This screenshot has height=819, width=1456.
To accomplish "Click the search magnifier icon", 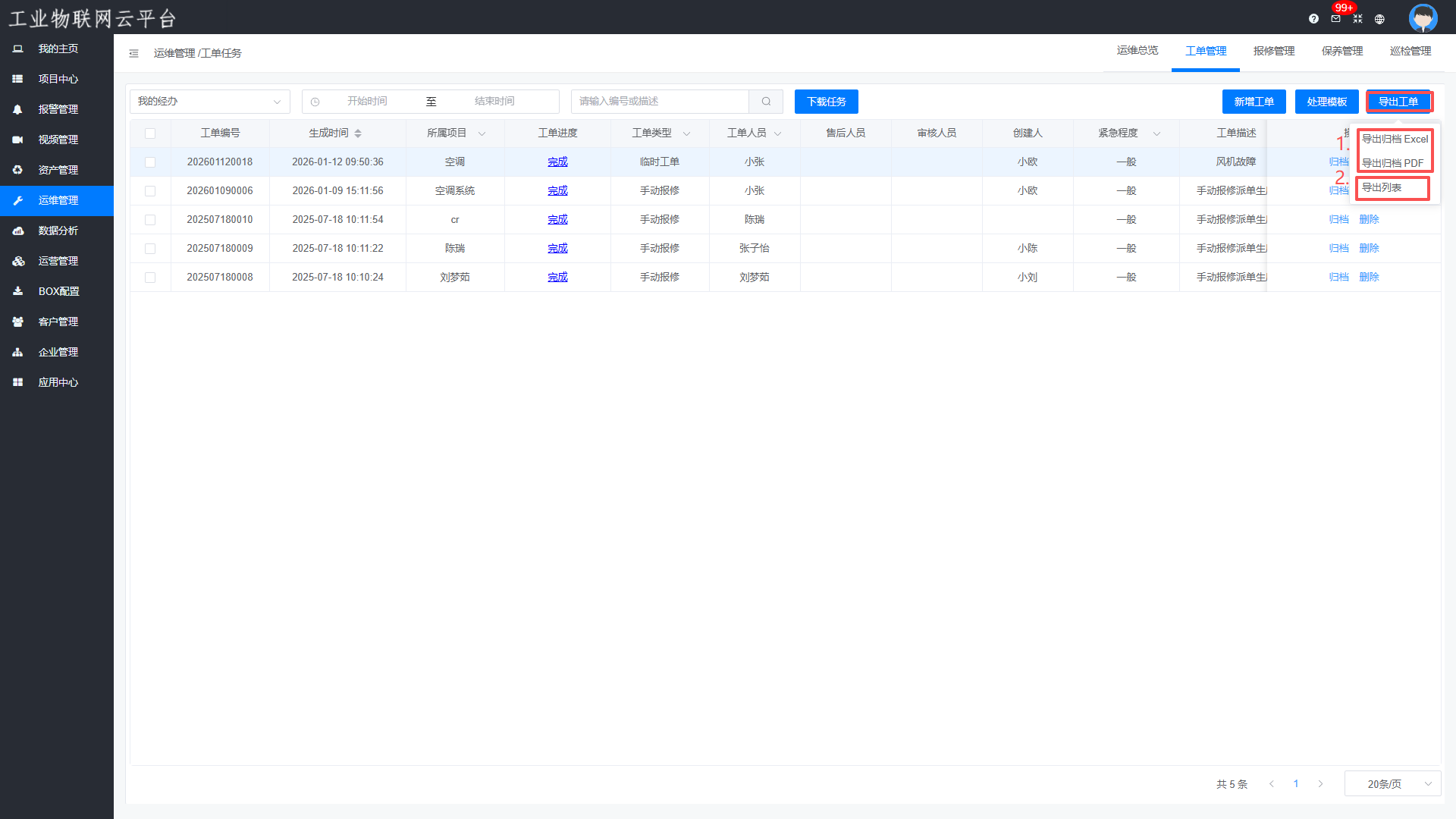I will tap(766, 102).
